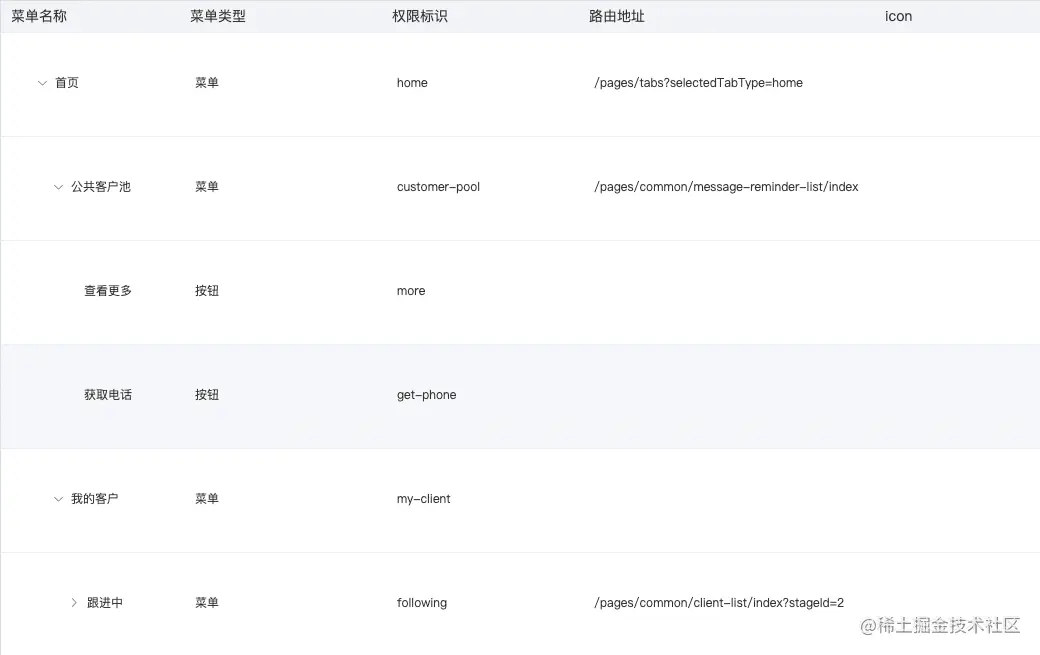Click the 路由地址 column header
Screen dimensions: 1040x655
617,16
